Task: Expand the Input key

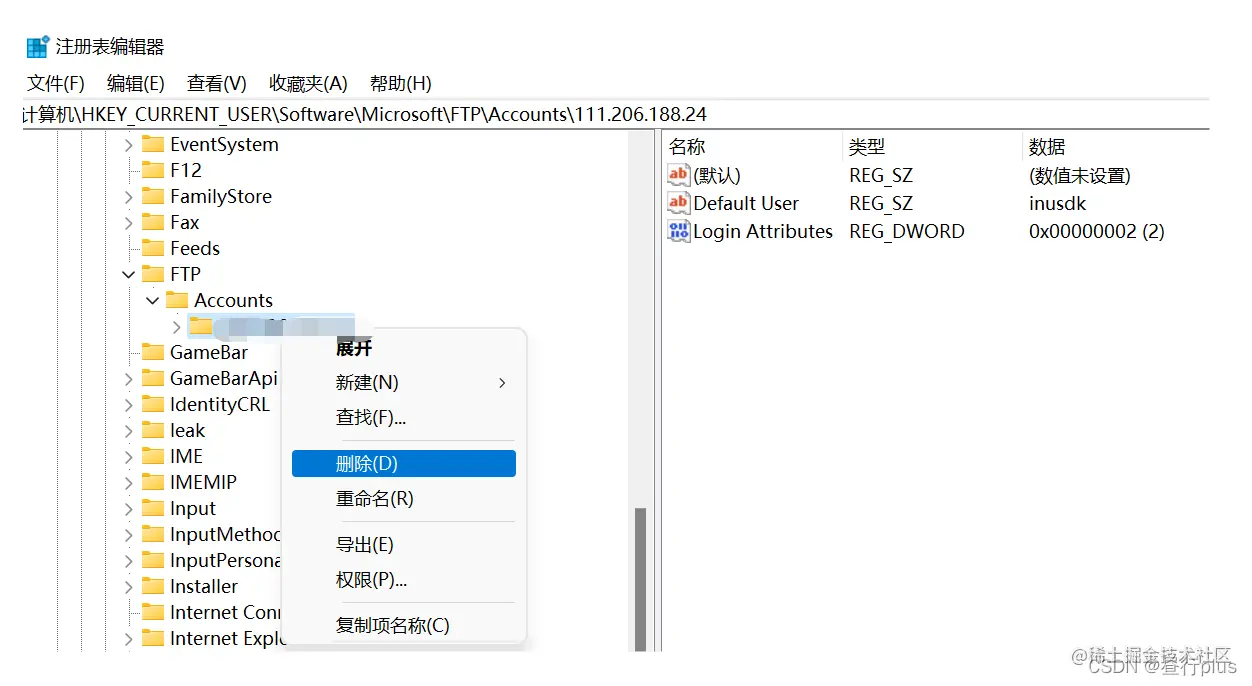Action: pos(128,509)
